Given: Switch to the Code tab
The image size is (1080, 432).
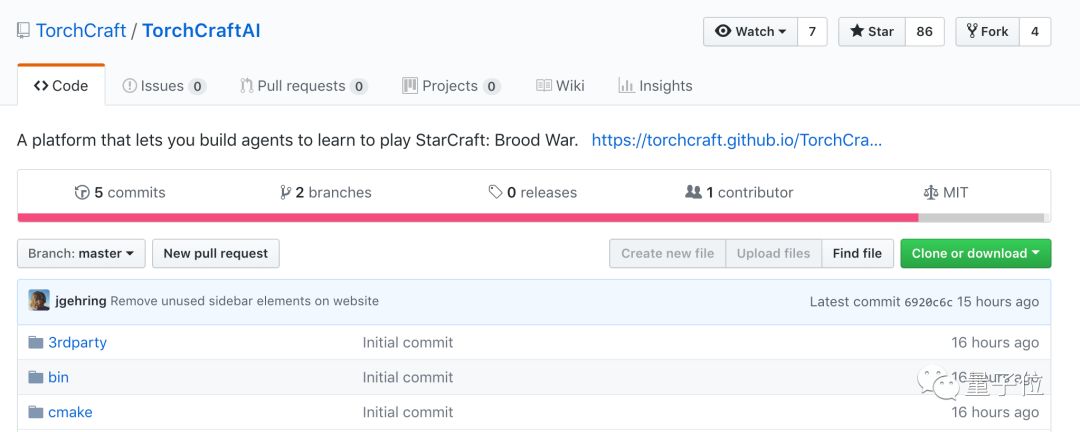Looking at the screenshot, I should (61, 85).
